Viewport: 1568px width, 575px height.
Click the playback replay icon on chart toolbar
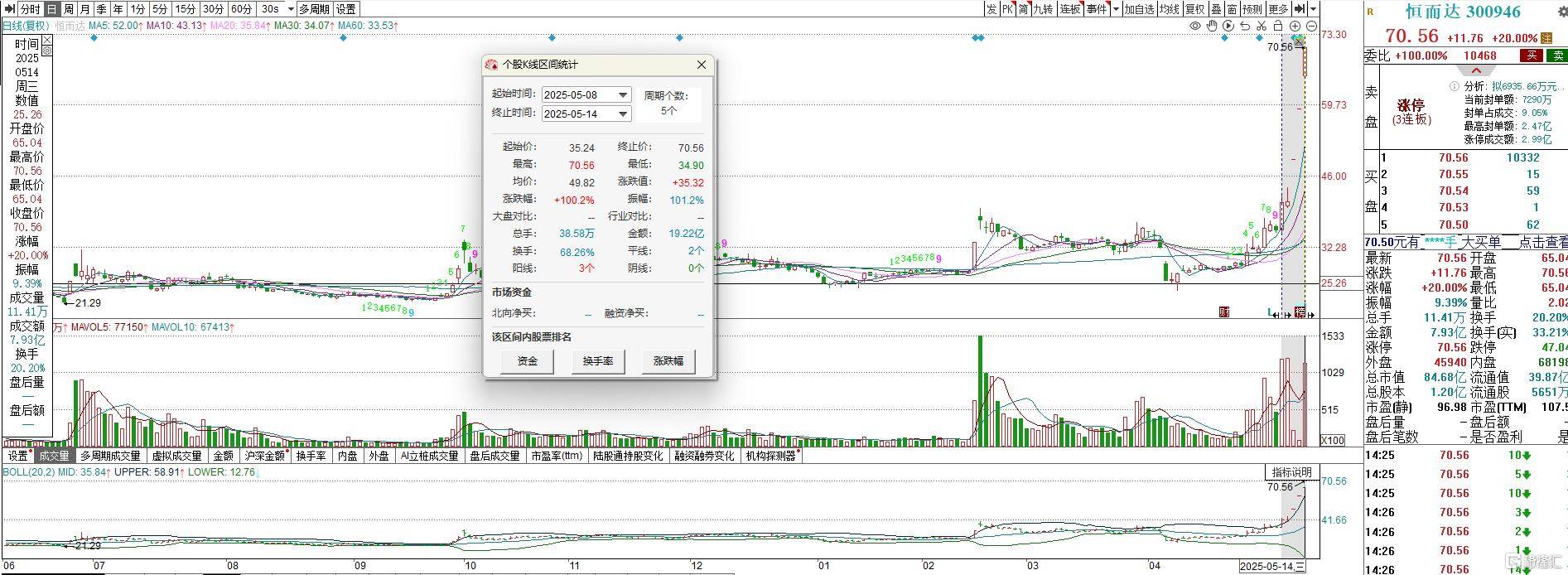click(1228, 26)
